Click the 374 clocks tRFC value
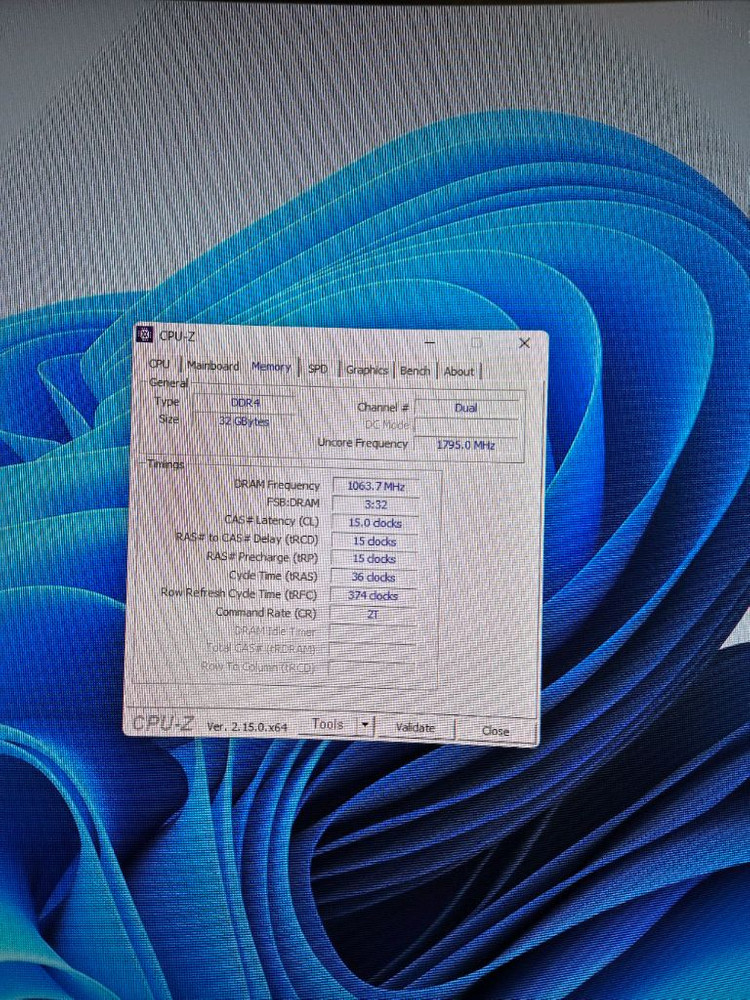The width and height of the screenshot is (750, 1000). (373, 596)
